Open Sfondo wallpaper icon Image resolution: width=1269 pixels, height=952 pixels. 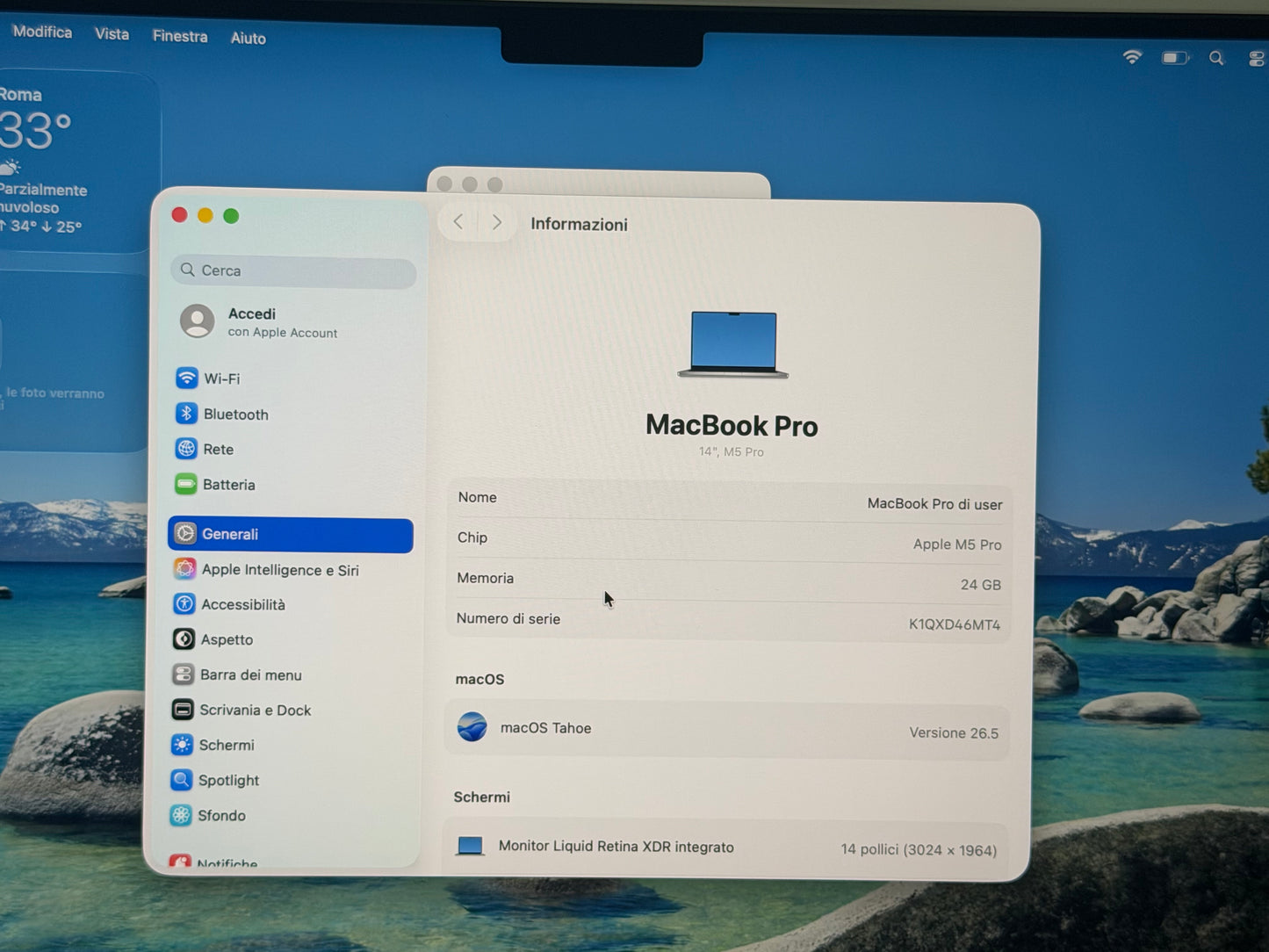181,815
